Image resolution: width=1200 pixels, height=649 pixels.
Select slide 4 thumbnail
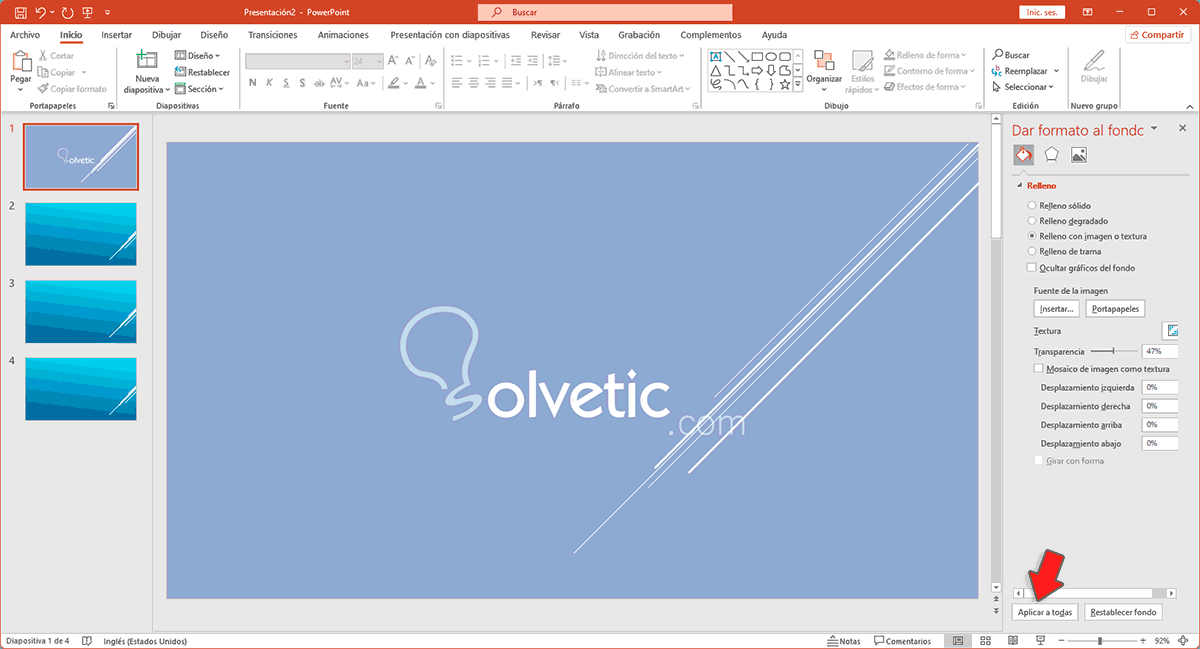[81, 389]
